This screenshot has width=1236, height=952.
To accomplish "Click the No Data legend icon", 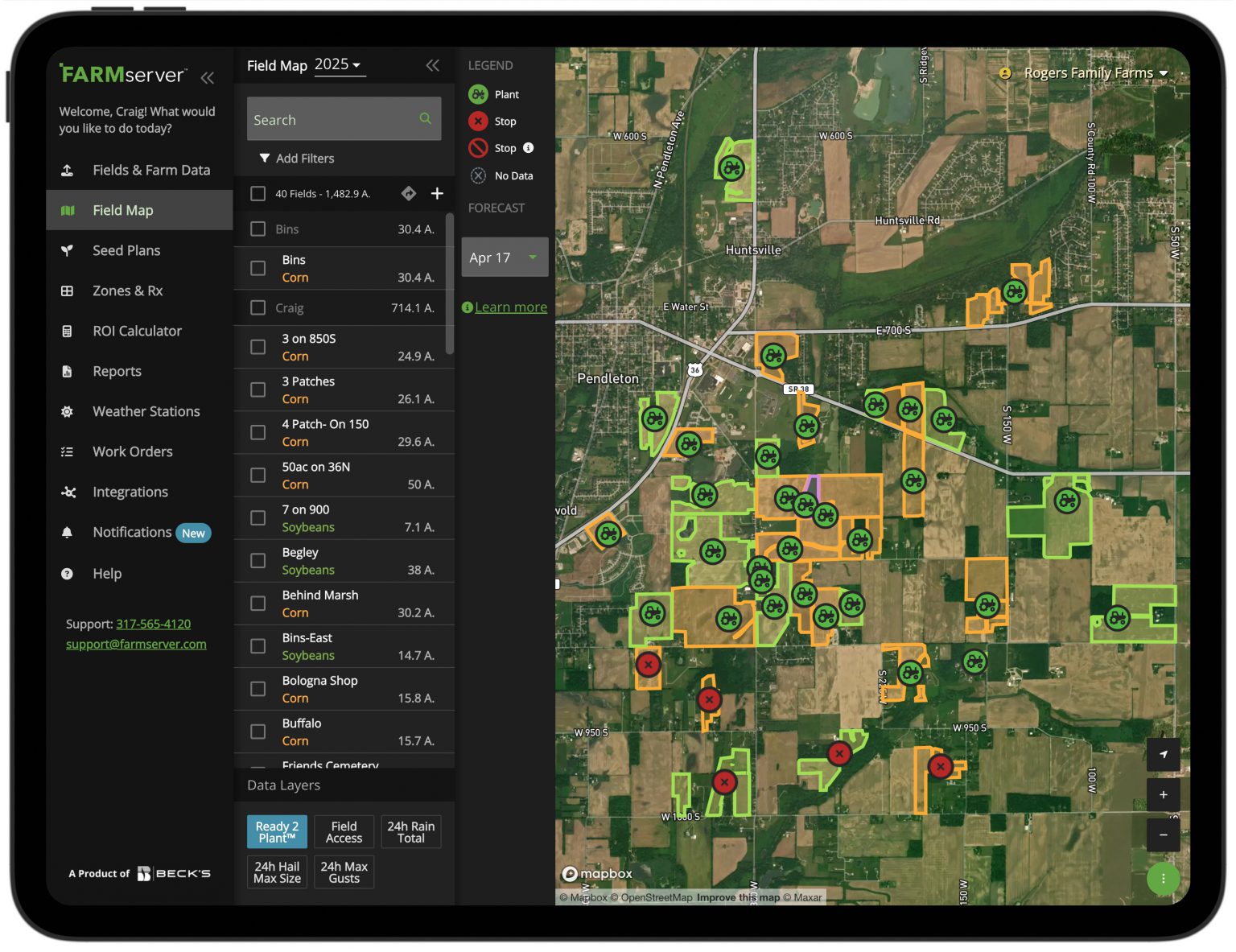I will point(478,175).
